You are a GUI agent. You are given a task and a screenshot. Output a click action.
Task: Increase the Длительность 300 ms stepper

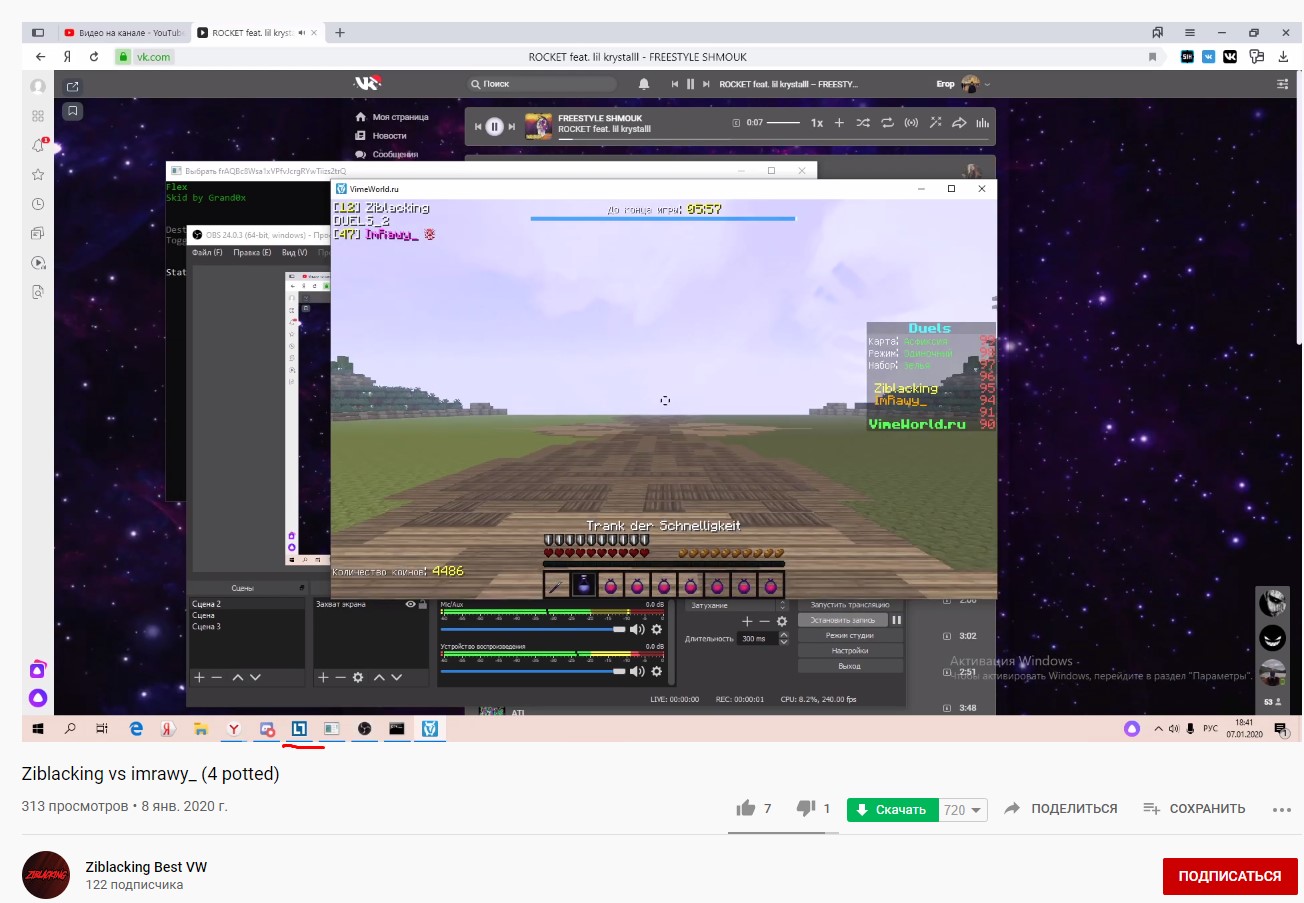click(x=783, y=635)
